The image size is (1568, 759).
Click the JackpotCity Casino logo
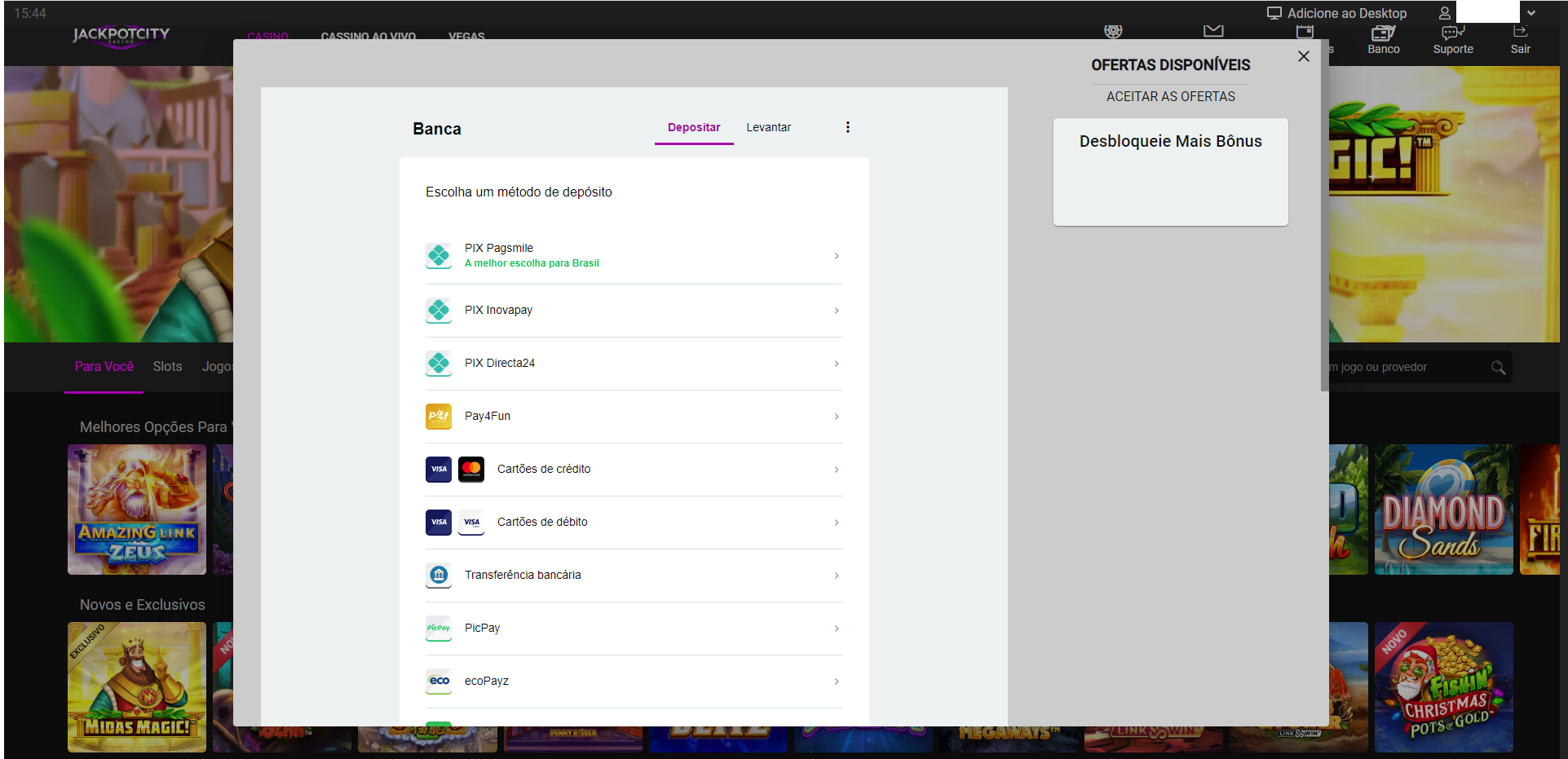pyautogui.click(x=121, y=36)
